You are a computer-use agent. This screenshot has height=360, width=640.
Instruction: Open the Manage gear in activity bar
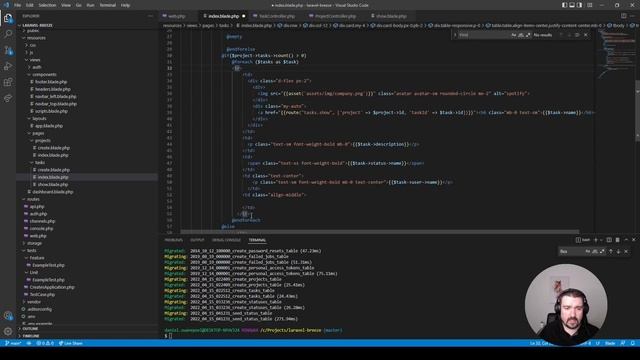8,331
